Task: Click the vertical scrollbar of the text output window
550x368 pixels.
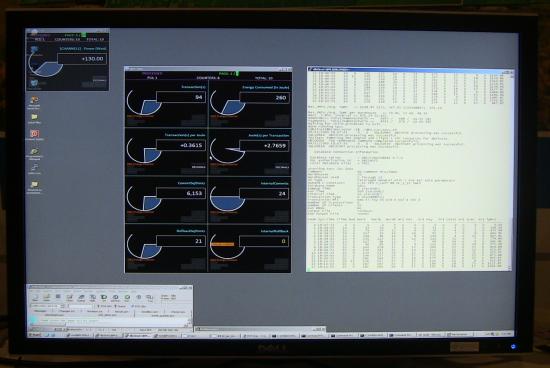Action: pyautogui.click(x=511, y=170)
